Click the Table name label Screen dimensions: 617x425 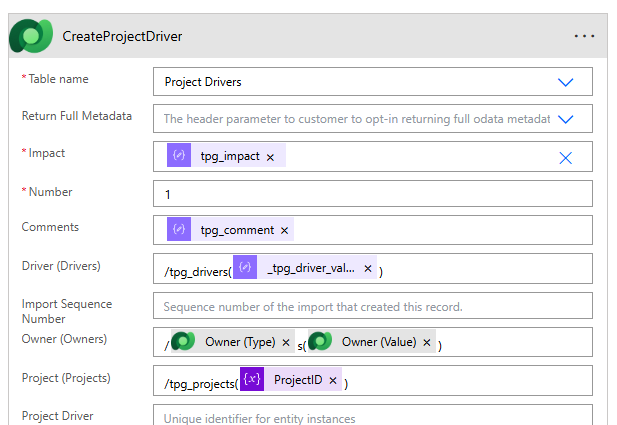pos(58,79)
